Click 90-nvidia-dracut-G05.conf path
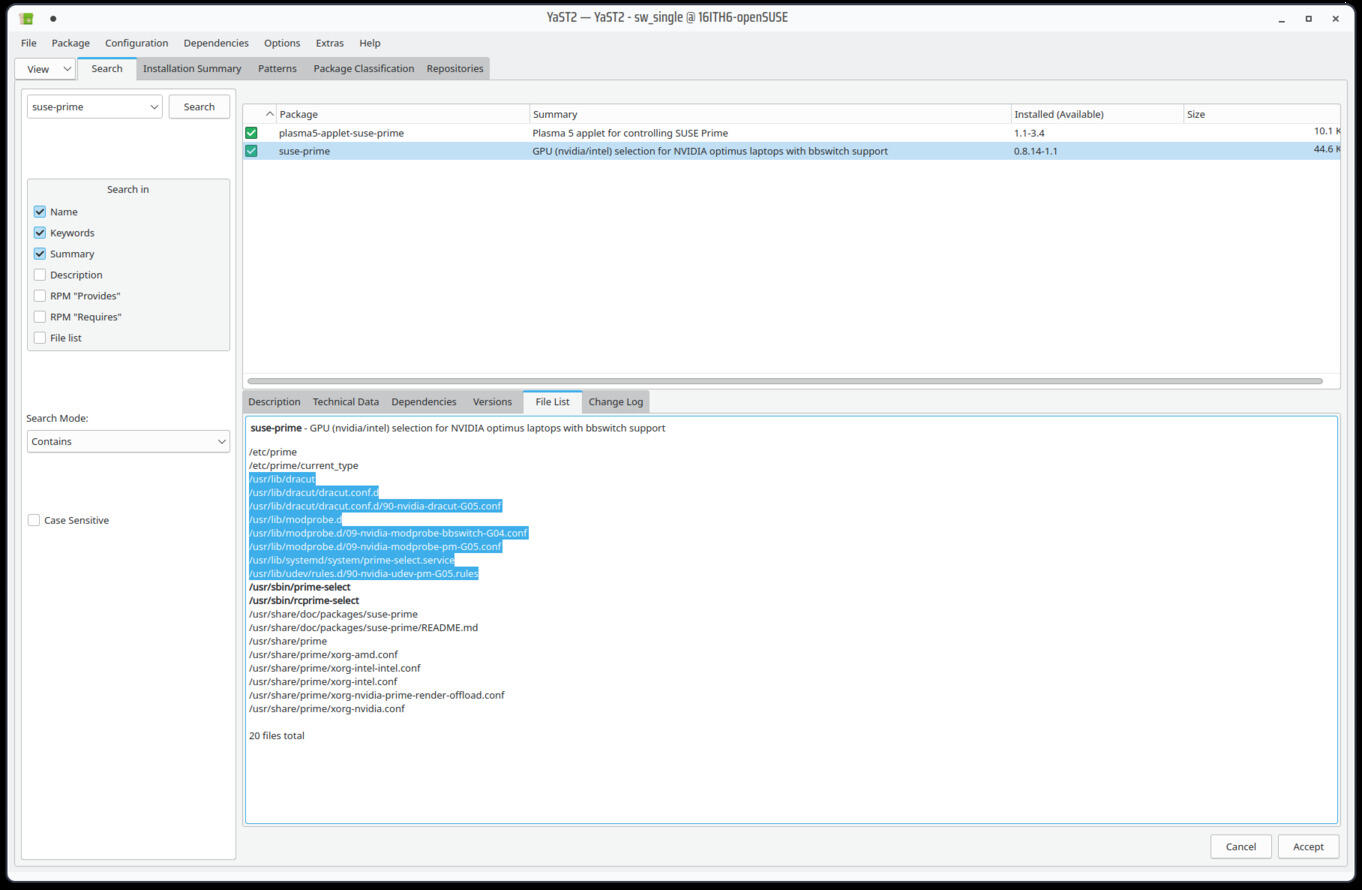 click(x=375, y=506)
